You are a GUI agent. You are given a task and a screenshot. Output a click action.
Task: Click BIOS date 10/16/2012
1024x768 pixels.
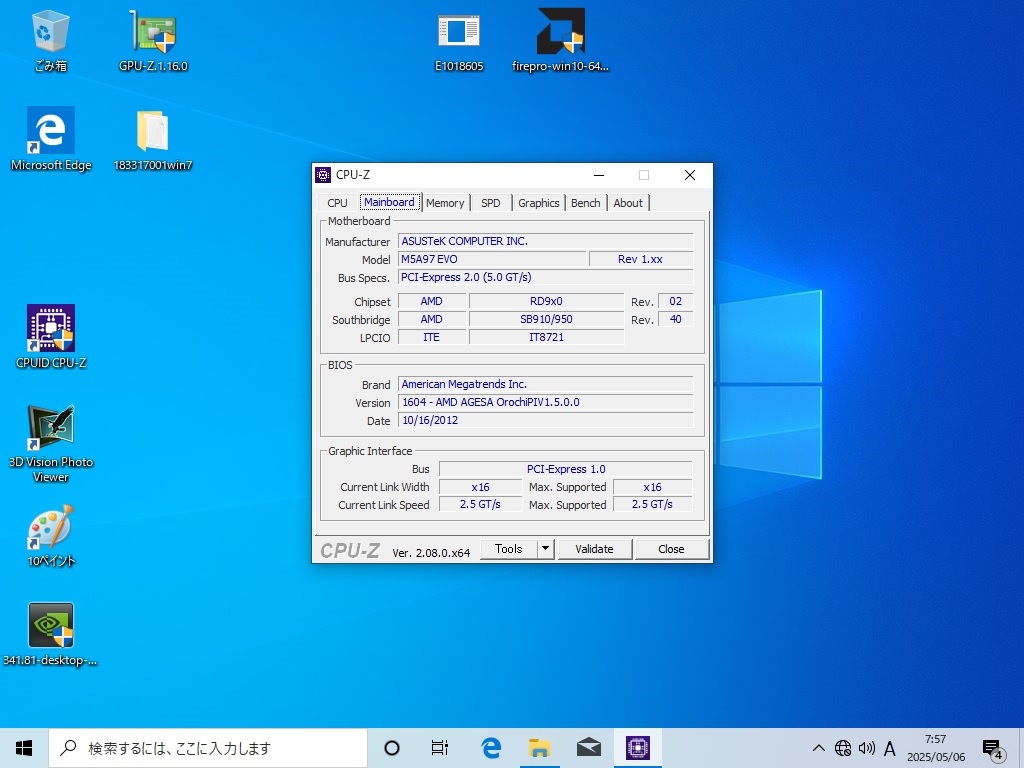[545, 421]
